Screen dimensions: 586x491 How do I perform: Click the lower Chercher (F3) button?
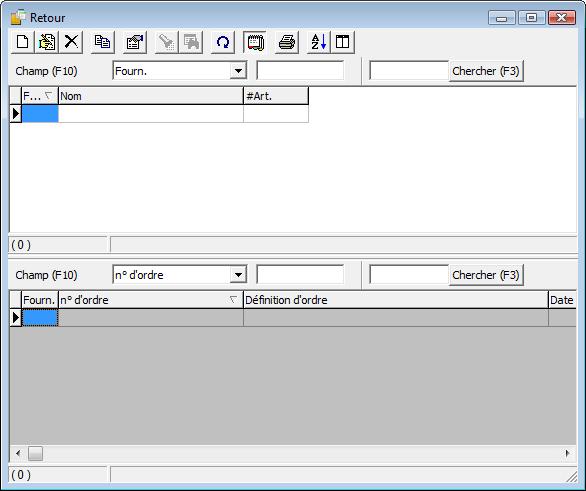(486, 275)
